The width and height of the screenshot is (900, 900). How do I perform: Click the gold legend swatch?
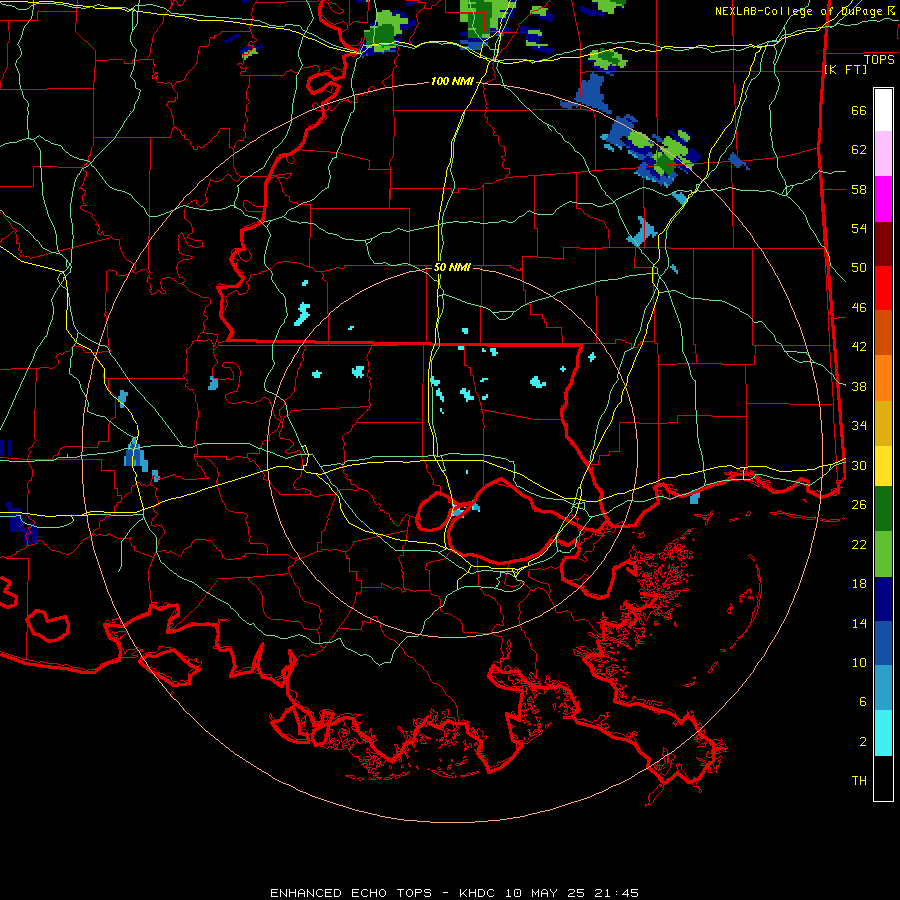tap(883, 424)
